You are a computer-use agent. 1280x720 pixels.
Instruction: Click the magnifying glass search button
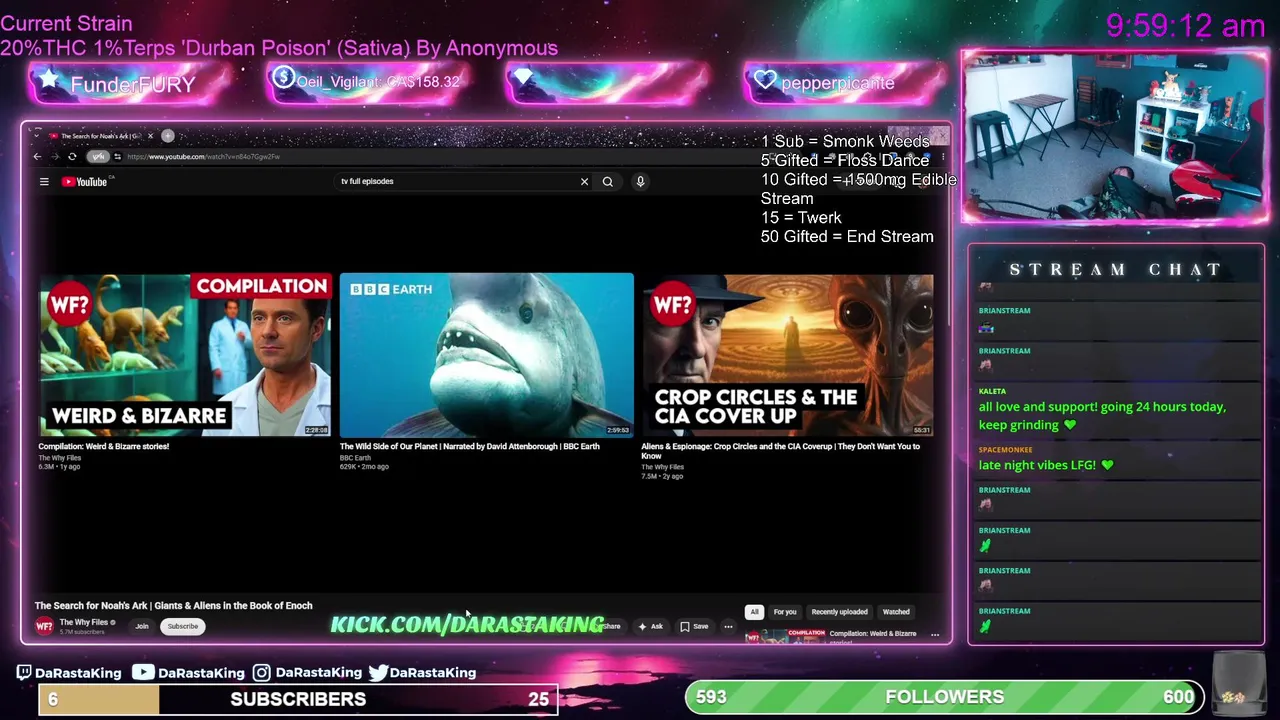[607, 182]
